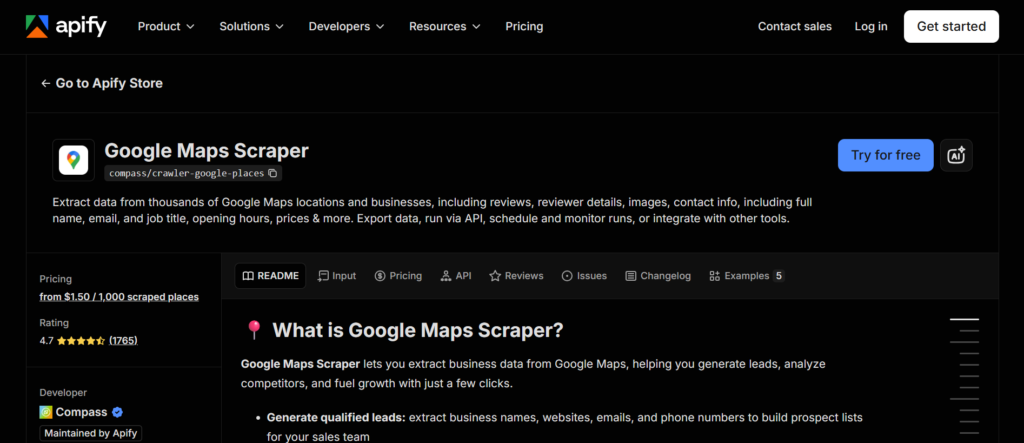Go to Pricing in top navigation
Screen dimensions: 1024x443
(524, 26)
